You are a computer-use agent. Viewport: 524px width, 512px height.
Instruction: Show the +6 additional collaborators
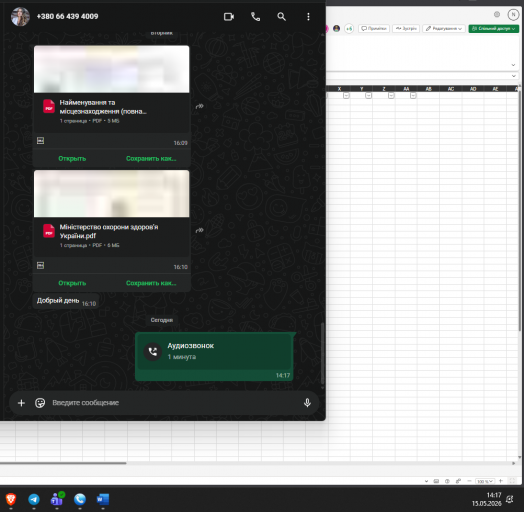click(349, 29)
